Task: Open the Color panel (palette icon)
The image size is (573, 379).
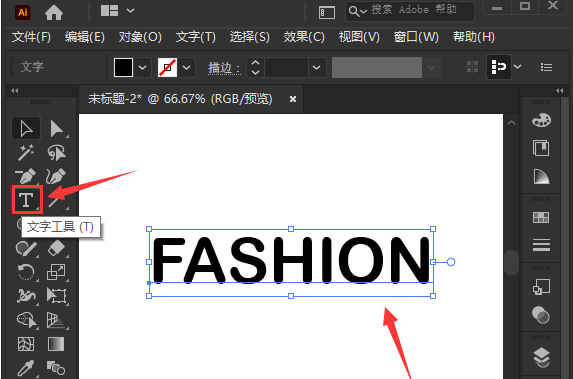Action: [541, 120]
